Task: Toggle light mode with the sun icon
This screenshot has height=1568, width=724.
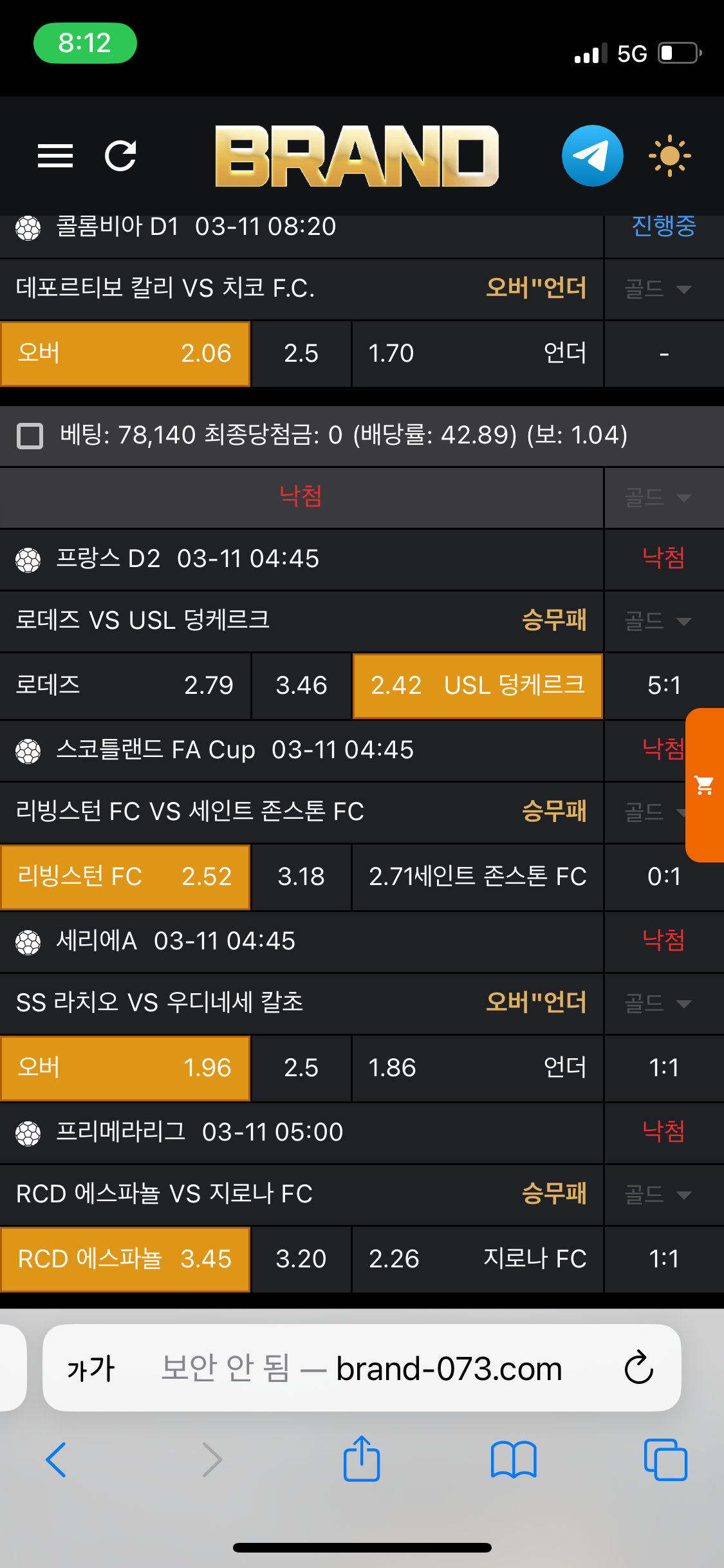Action: (669, 156)
